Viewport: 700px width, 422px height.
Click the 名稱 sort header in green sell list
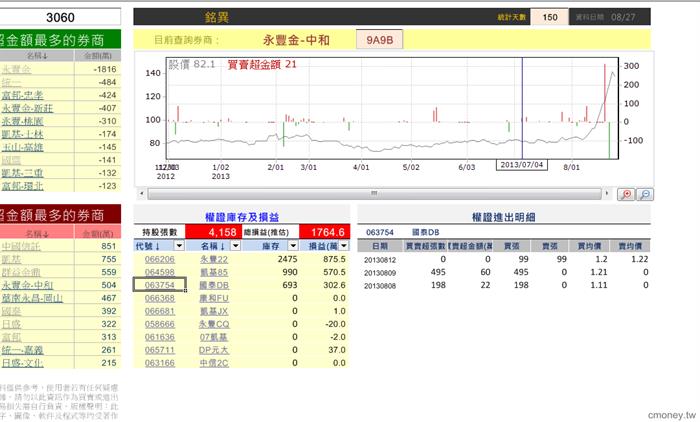coord(37,55)
